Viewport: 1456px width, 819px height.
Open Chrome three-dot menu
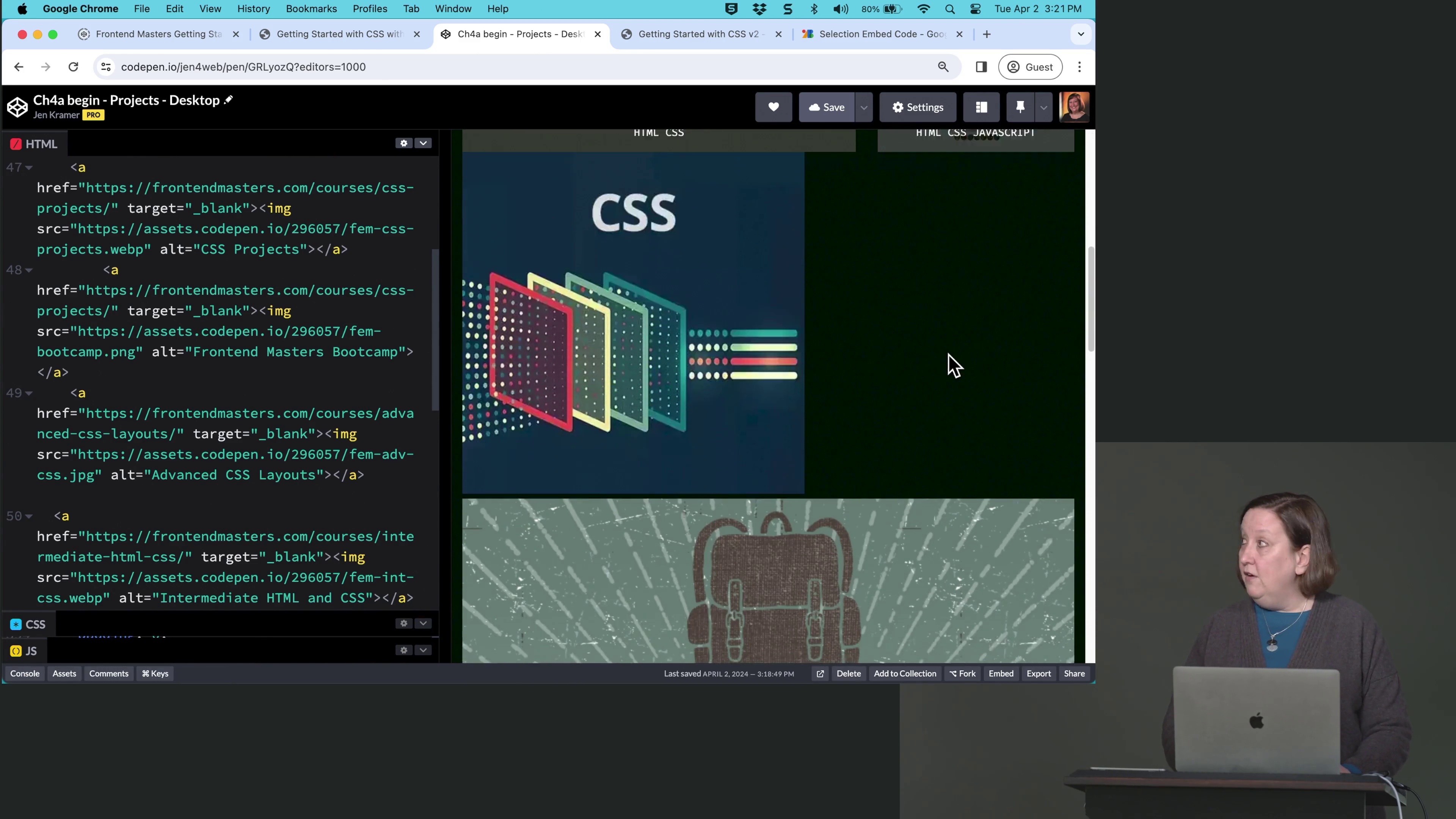click(x=1079, y=67)
